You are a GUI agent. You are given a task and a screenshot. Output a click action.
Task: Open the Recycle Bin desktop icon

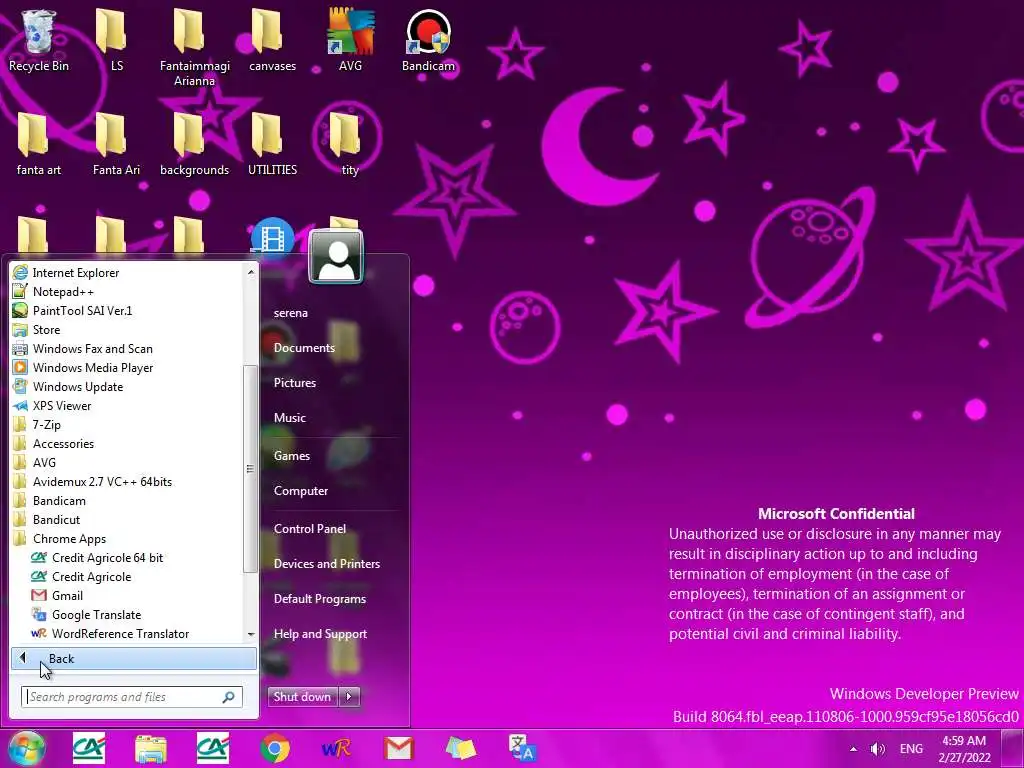[39, 40]
